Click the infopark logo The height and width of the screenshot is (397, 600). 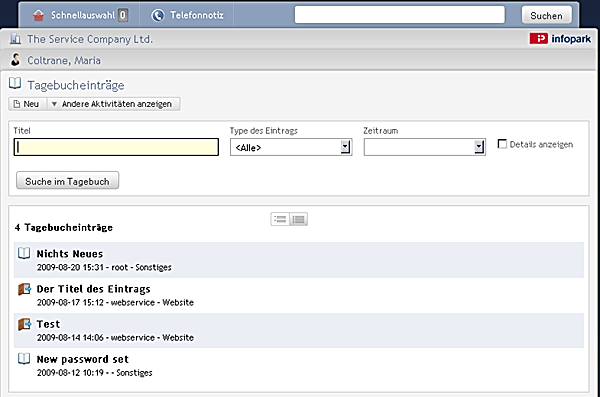point(560,39)
